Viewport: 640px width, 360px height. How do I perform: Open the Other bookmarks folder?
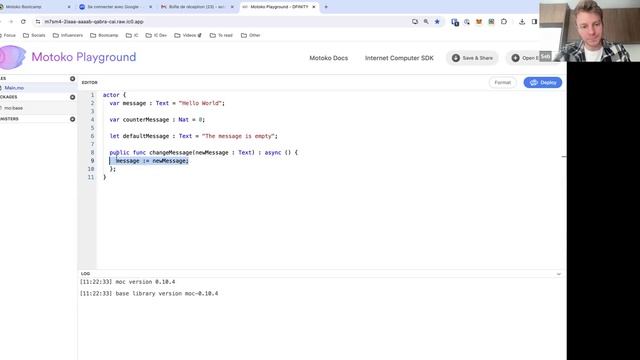pyautogui.click(x=251, y=36)
